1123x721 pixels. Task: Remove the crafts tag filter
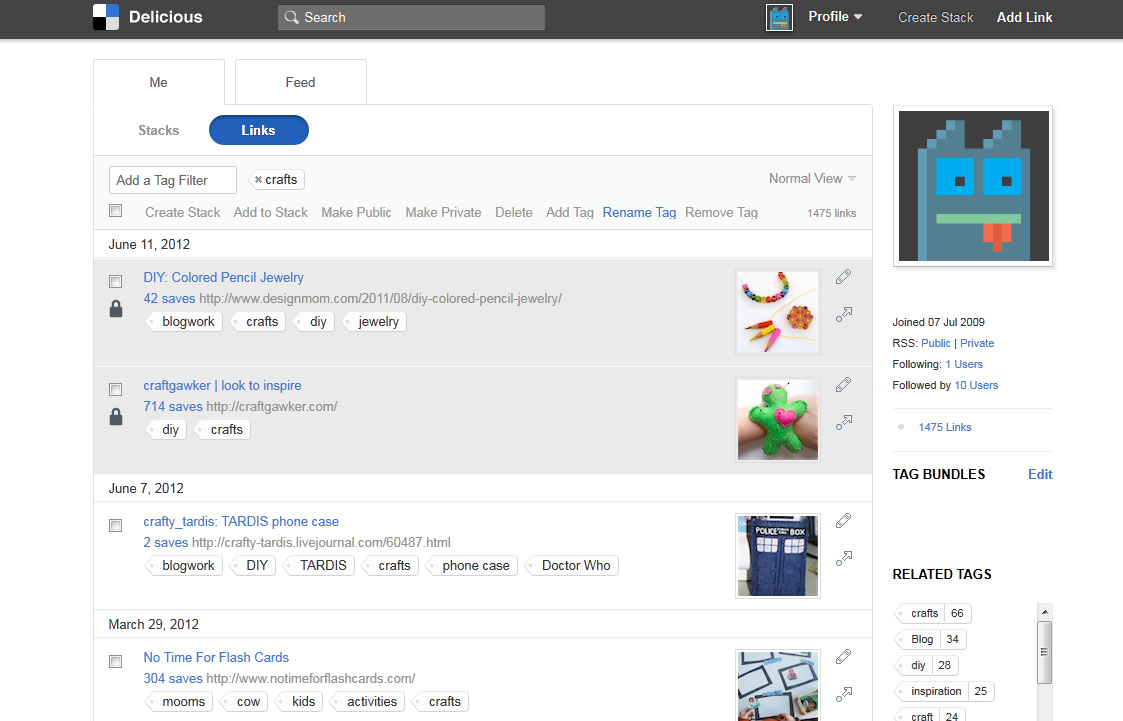[x=259, y=180]
